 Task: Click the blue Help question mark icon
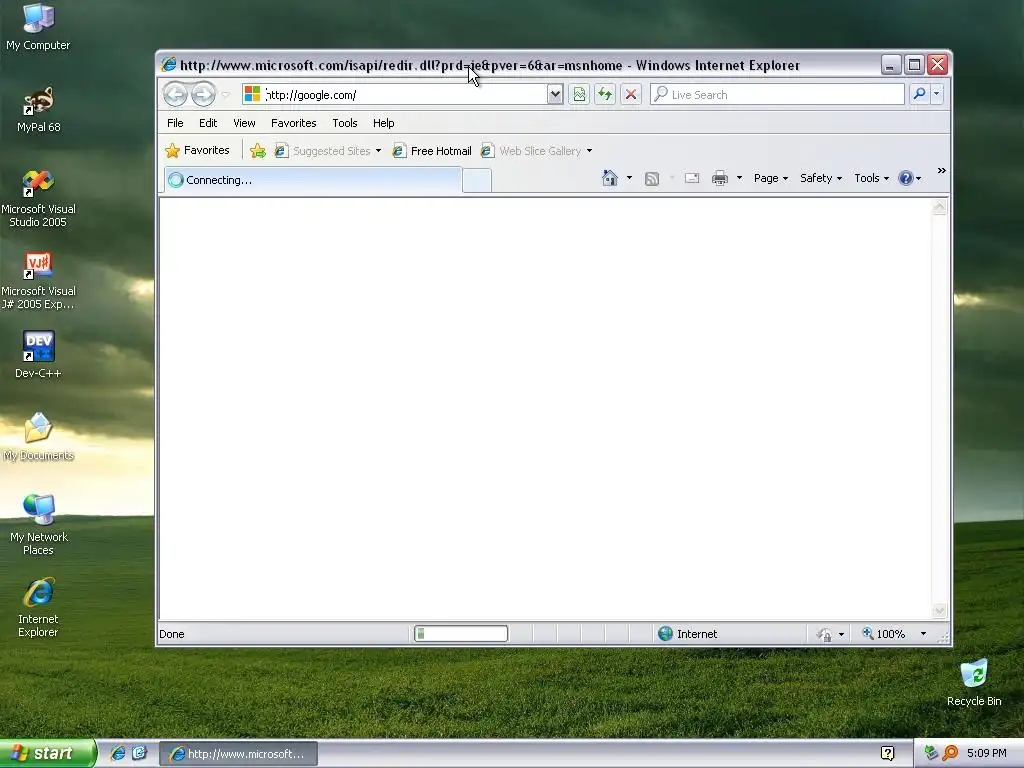pos(906,178)
